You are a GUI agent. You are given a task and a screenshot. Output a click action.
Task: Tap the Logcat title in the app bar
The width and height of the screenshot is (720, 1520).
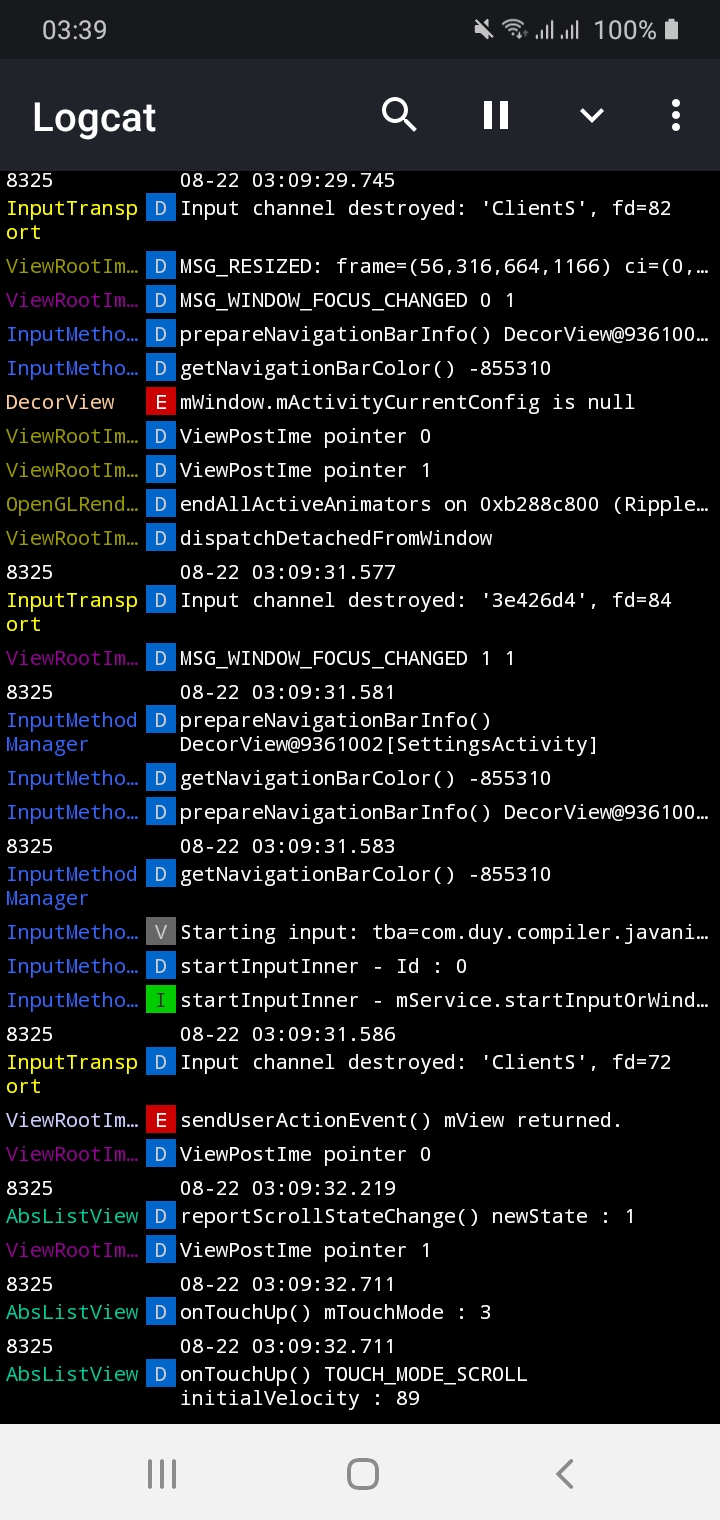[93, 117]
